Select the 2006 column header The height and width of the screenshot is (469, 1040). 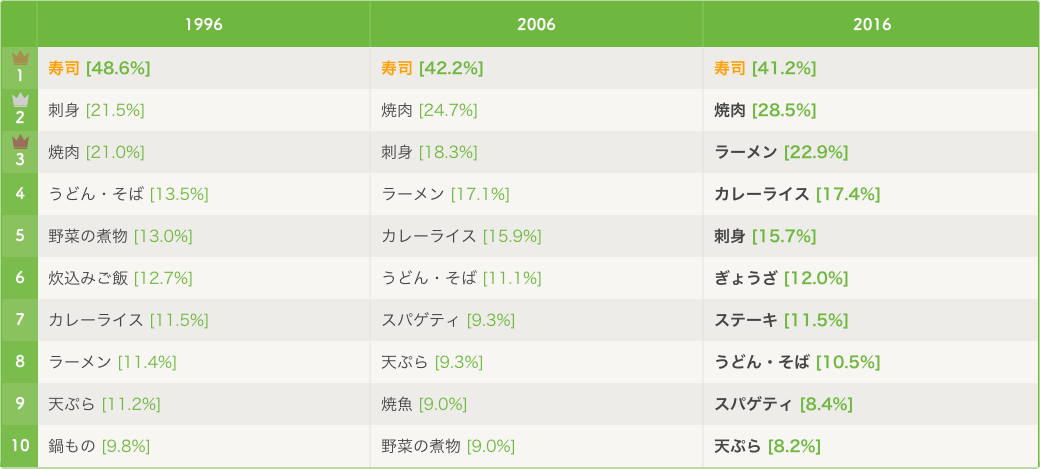536,24
